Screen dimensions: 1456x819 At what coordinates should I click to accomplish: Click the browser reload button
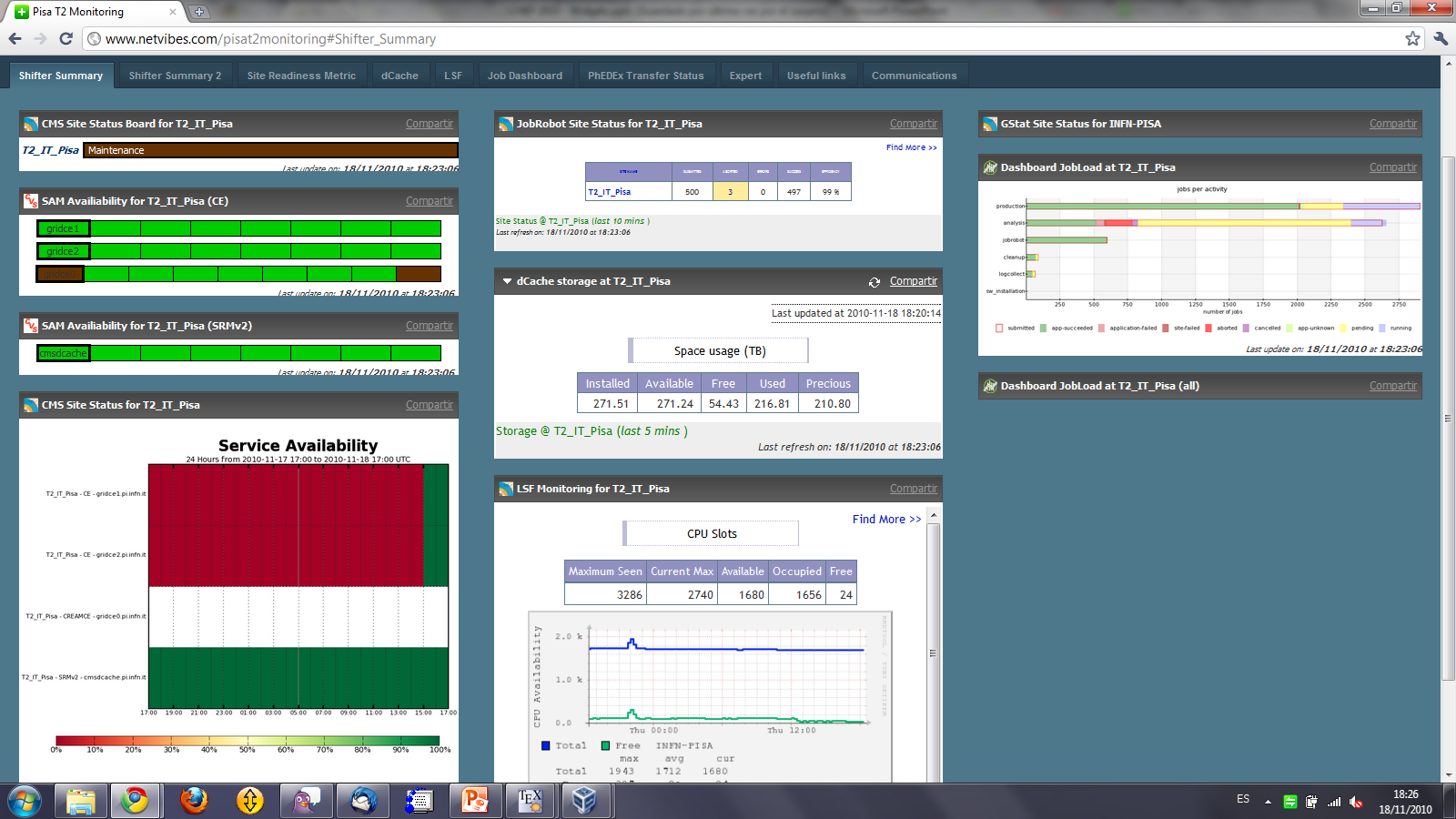click(66, 38)
